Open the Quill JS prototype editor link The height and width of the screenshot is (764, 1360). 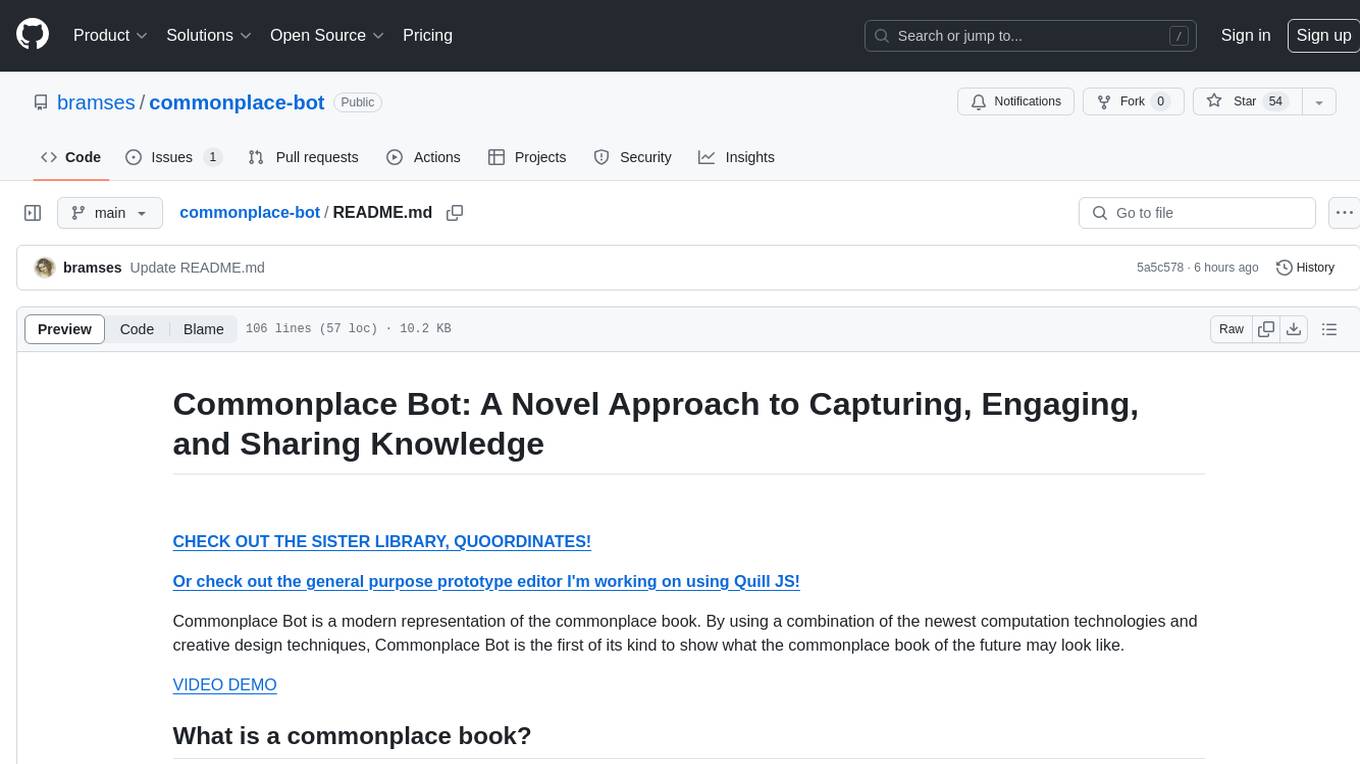tap(486, 581)
